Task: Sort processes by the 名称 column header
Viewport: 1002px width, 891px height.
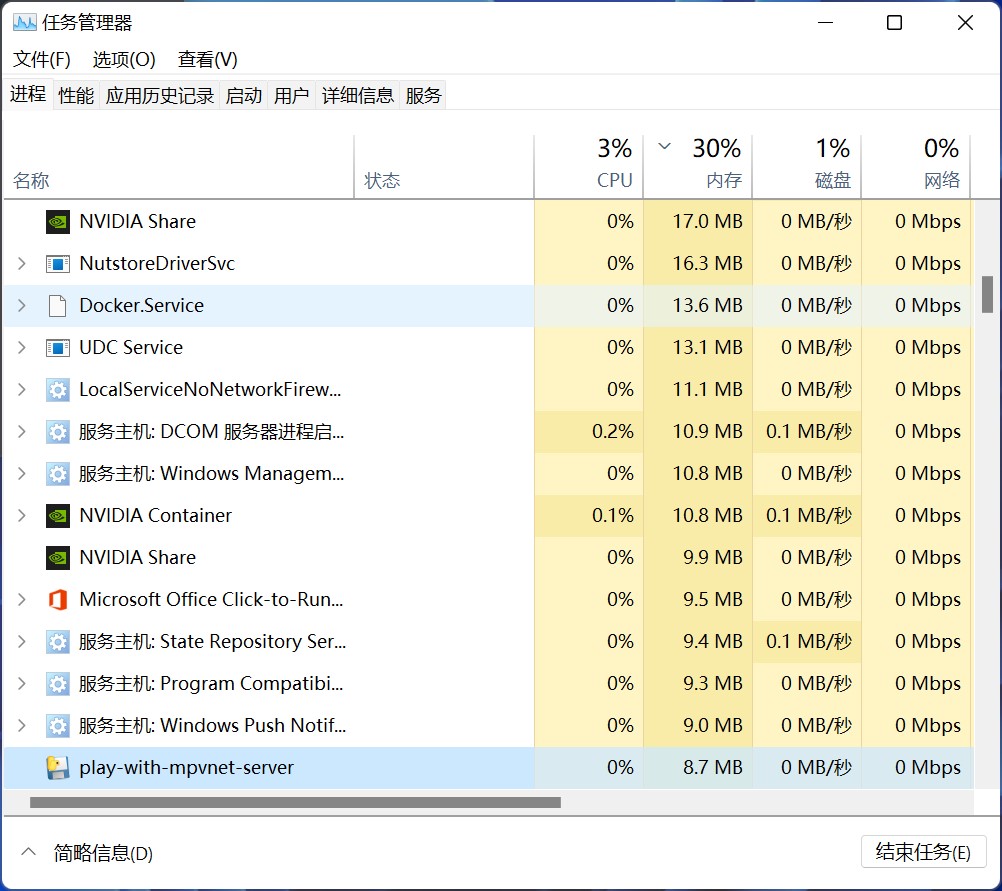Action: (179, 167)
